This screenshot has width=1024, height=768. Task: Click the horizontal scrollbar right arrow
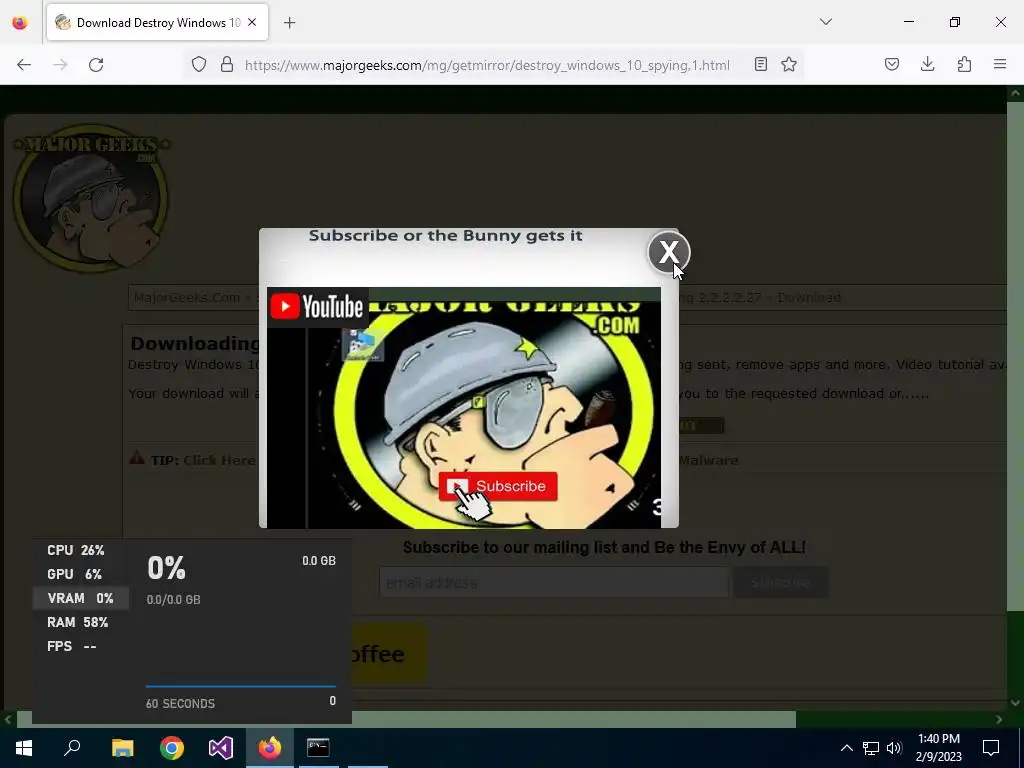[x=999, y=719]
